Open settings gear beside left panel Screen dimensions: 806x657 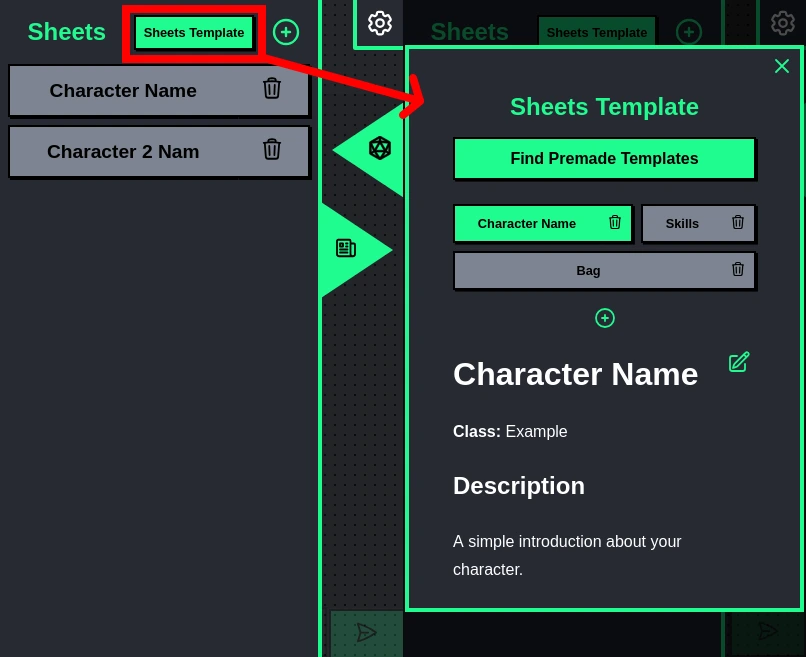[x=380, y=23]
